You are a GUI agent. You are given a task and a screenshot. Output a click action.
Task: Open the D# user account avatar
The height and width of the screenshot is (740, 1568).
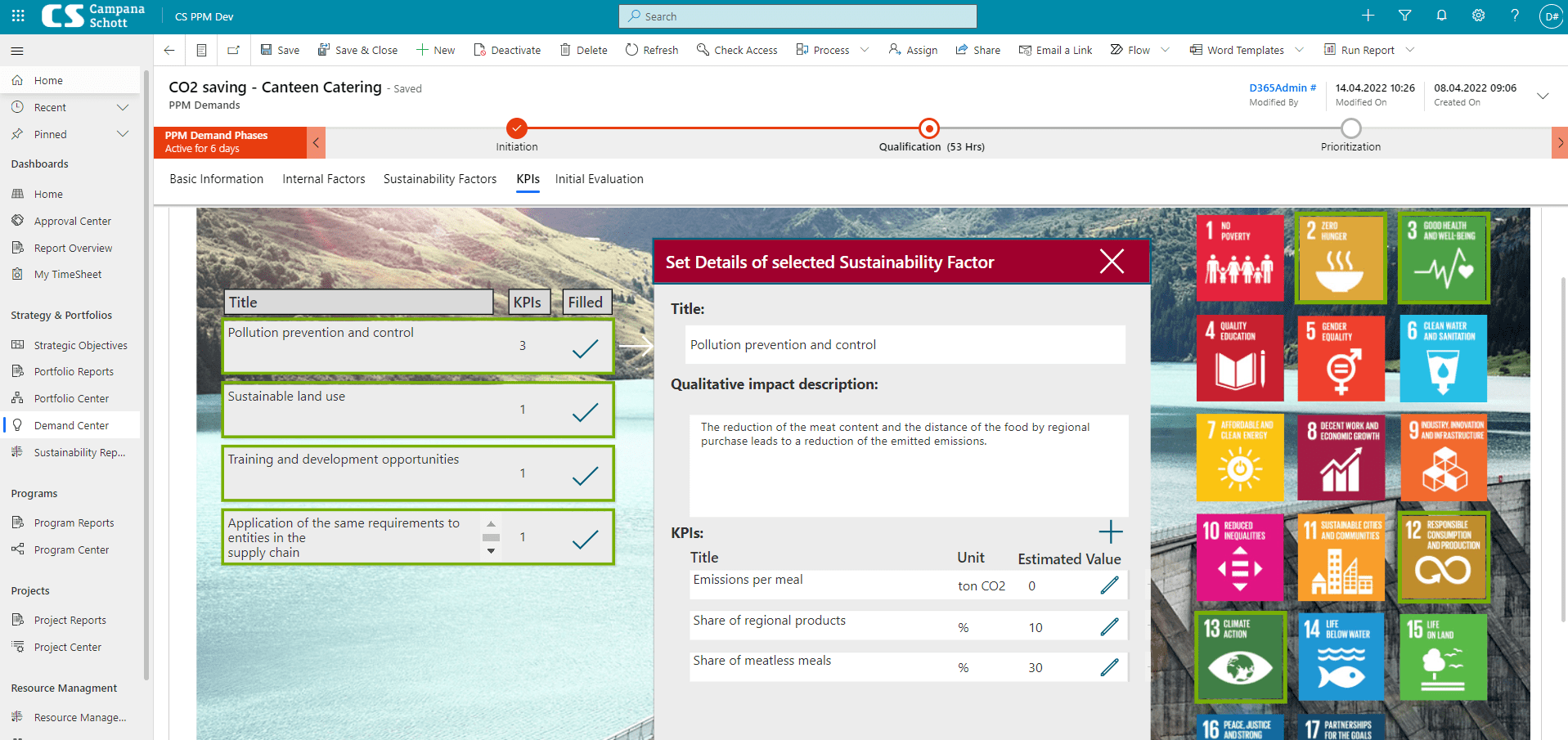pyautogui.click(x=1551, y=16)
